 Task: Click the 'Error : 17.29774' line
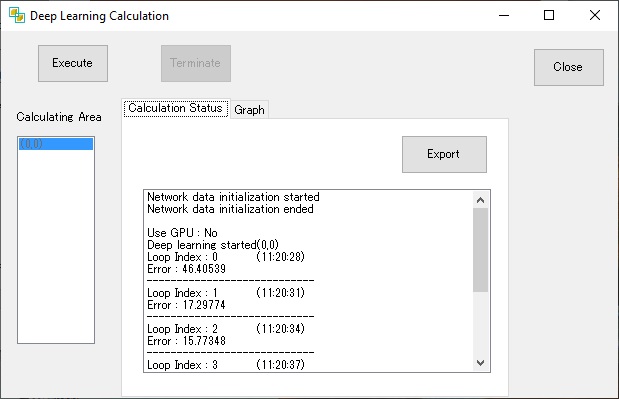(186, 305)
